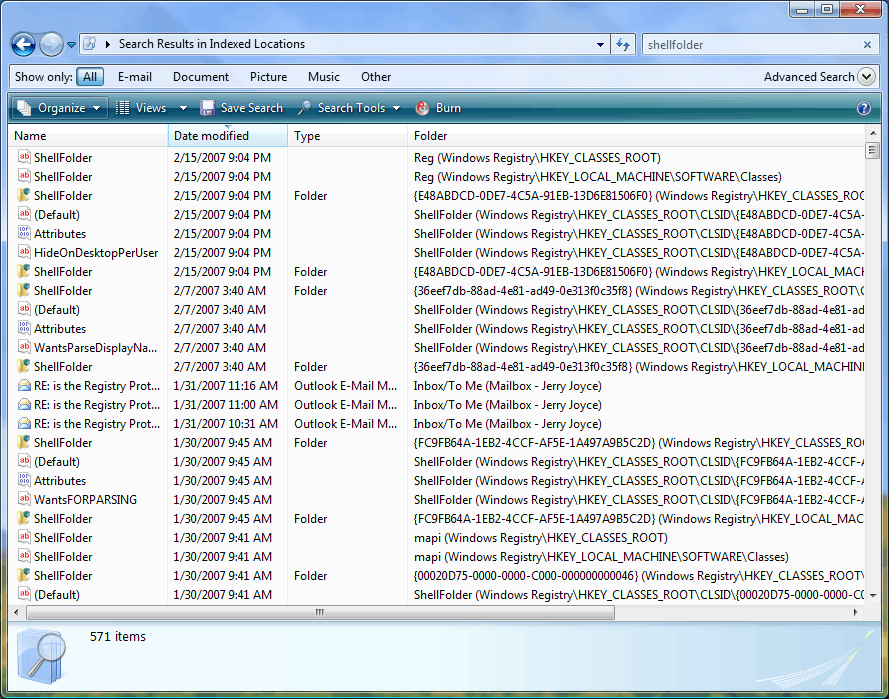Viewport: 889px width, 699px height.
Task: Open the Organize menu
Action: [59, 108]
